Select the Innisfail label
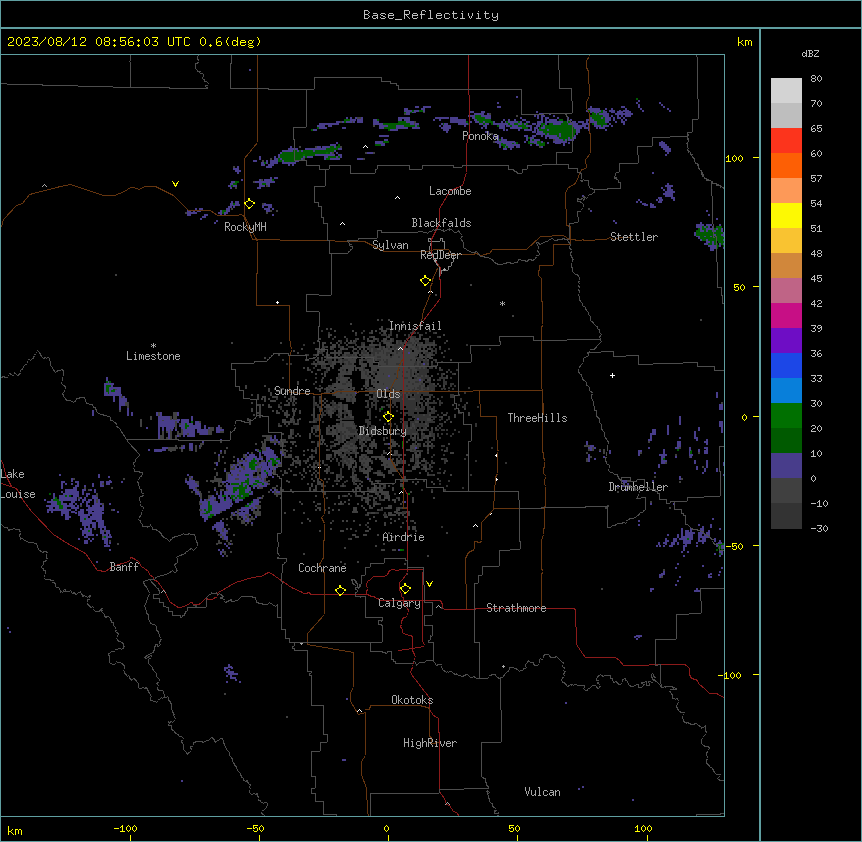 415,326
